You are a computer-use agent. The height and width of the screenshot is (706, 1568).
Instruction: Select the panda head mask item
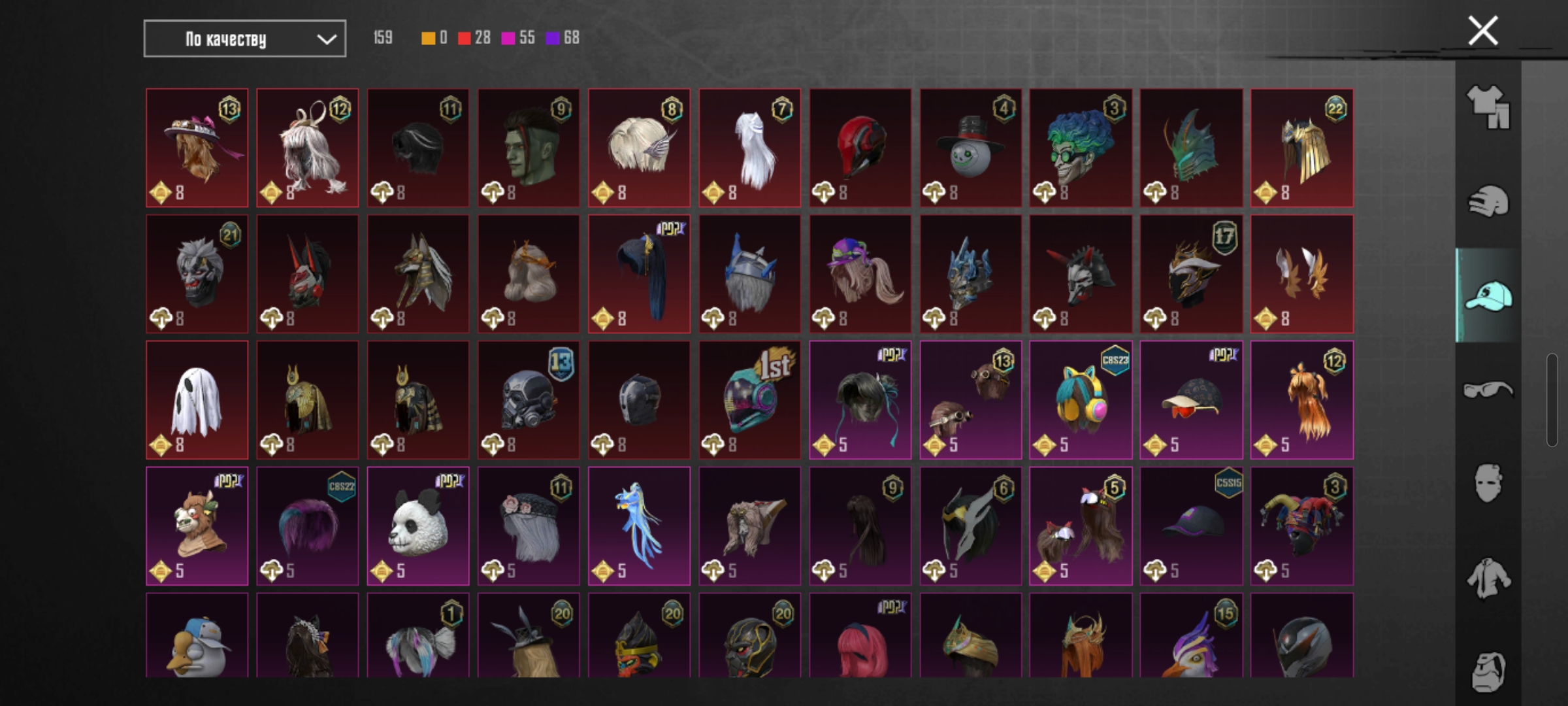[418, 526]
